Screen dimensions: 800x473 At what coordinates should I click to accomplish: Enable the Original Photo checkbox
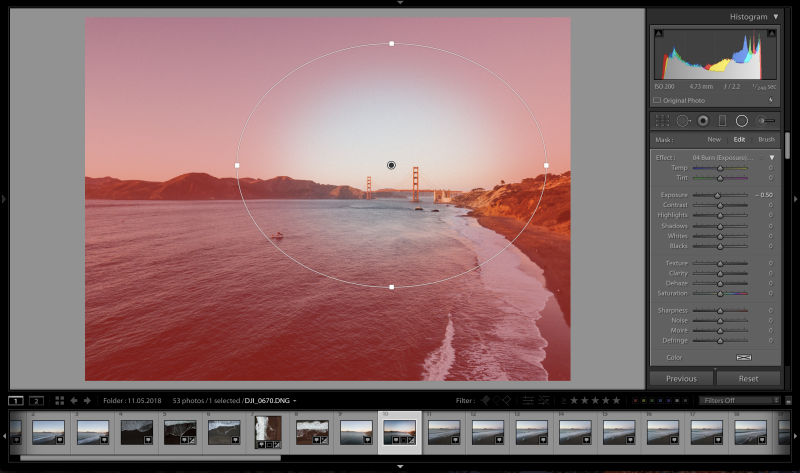(657, 101)
